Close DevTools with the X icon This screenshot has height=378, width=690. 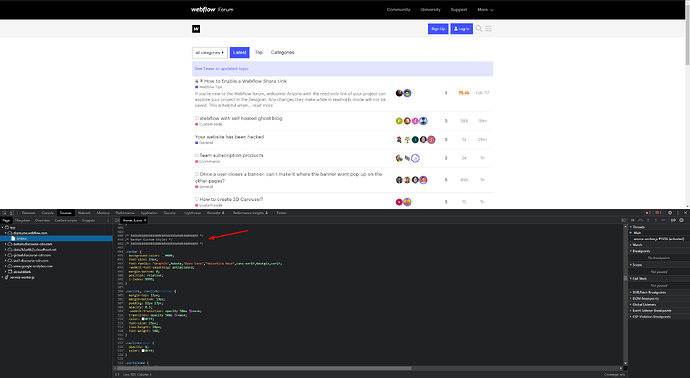[685, 213]
